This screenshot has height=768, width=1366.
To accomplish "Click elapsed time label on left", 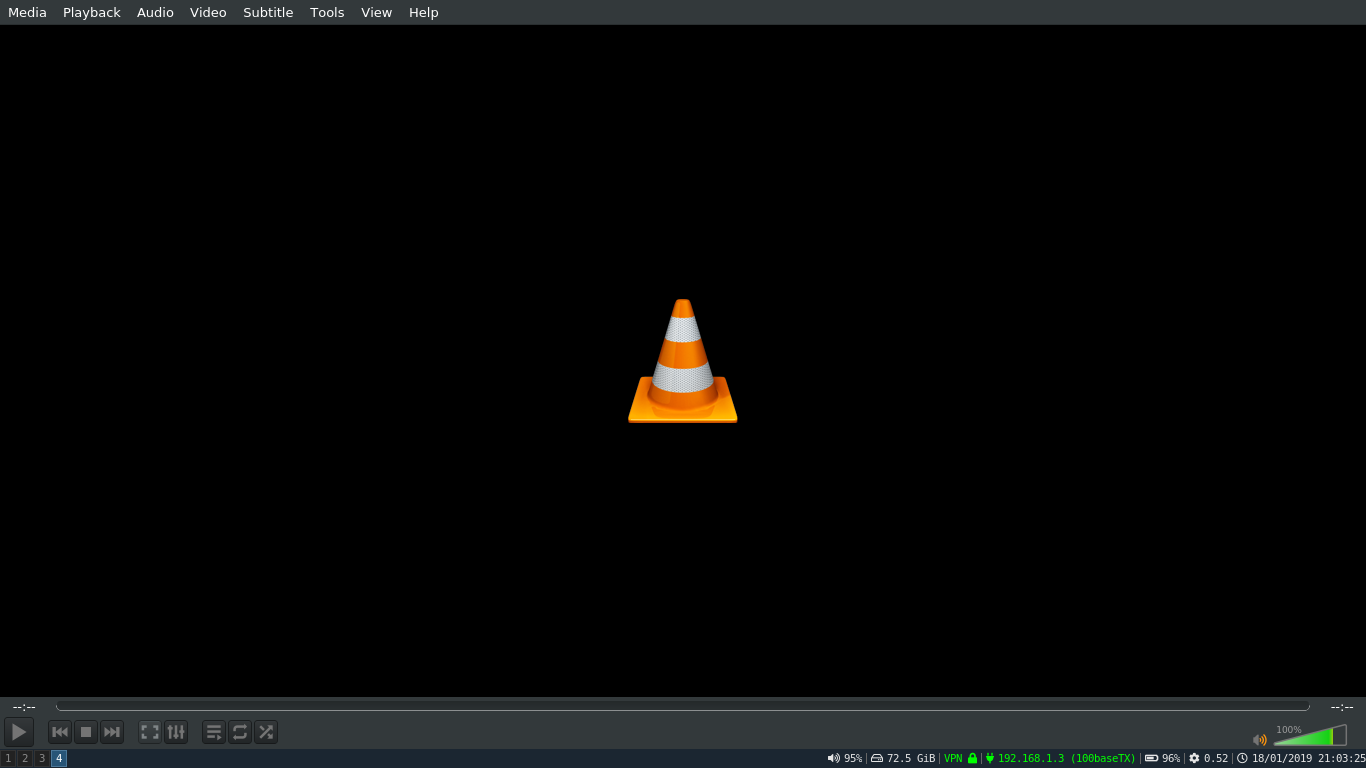I will click(x=24, y=707).
